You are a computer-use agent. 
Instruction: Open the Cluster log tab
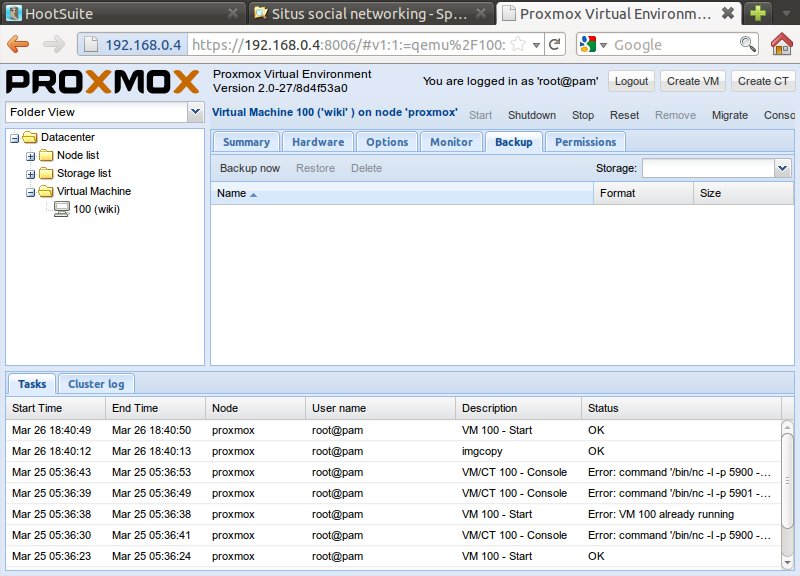point(96,384)
